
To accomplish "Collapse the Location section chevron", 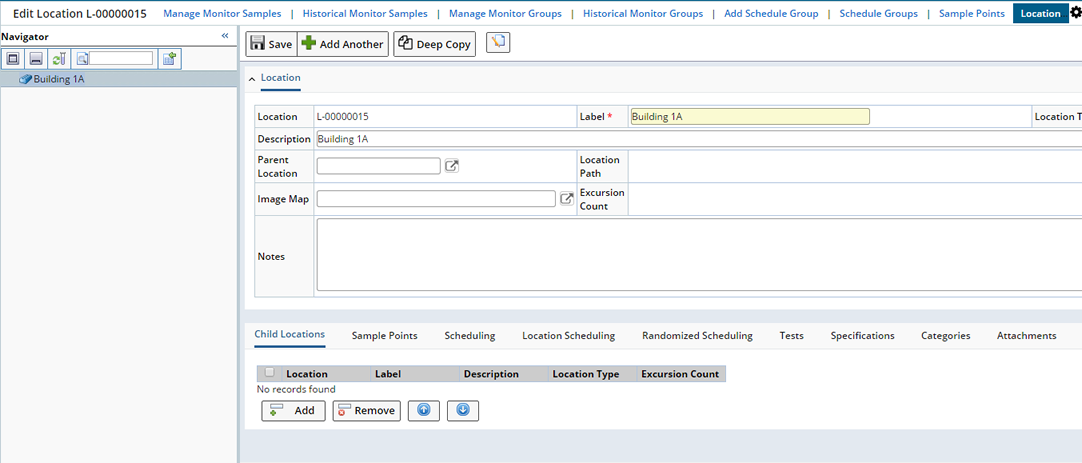I will pos(252,79).
